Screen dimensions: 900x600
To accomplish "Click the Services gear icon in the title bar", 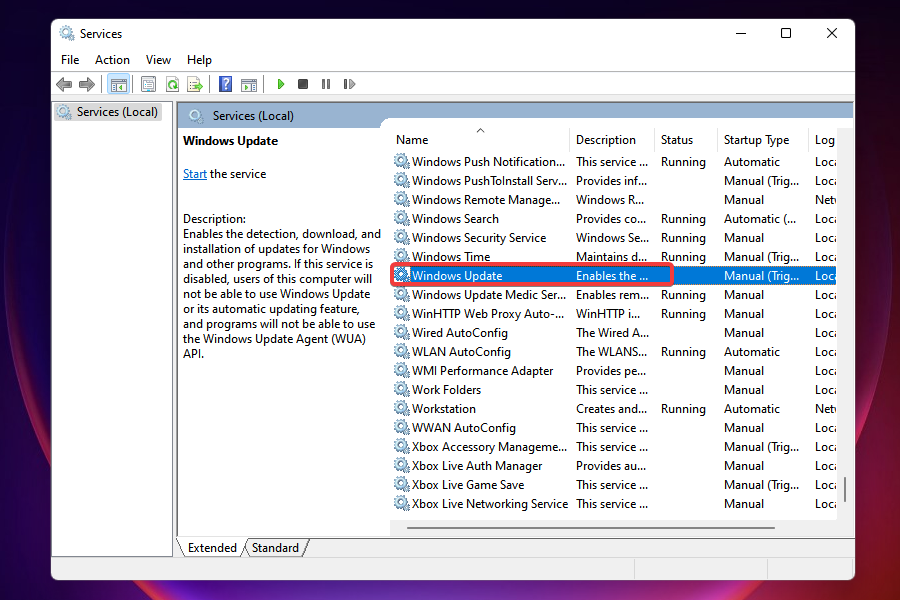I will point(67,33).
